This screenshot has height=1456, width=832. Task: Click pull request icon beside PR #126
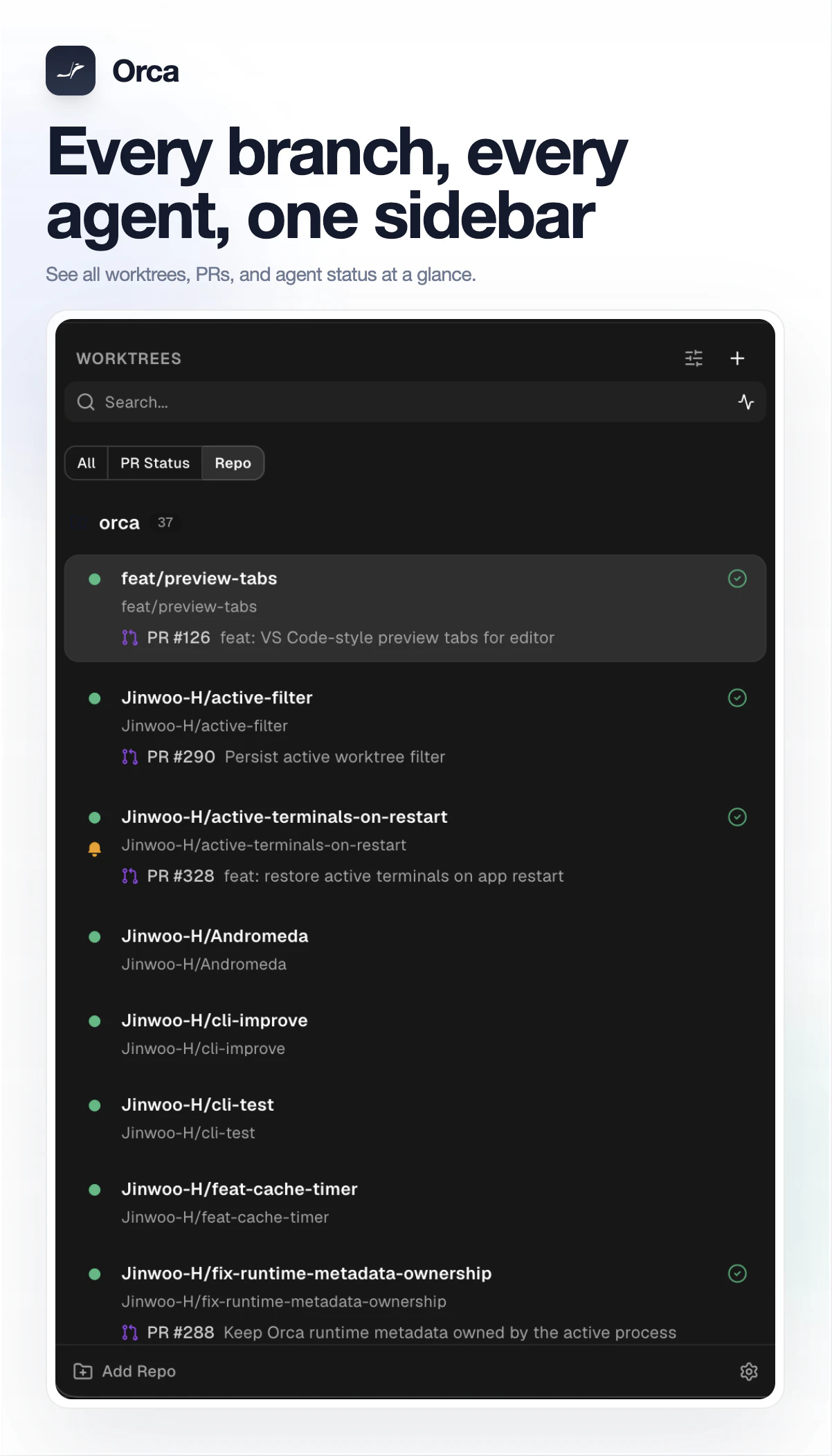pos(129,637)
